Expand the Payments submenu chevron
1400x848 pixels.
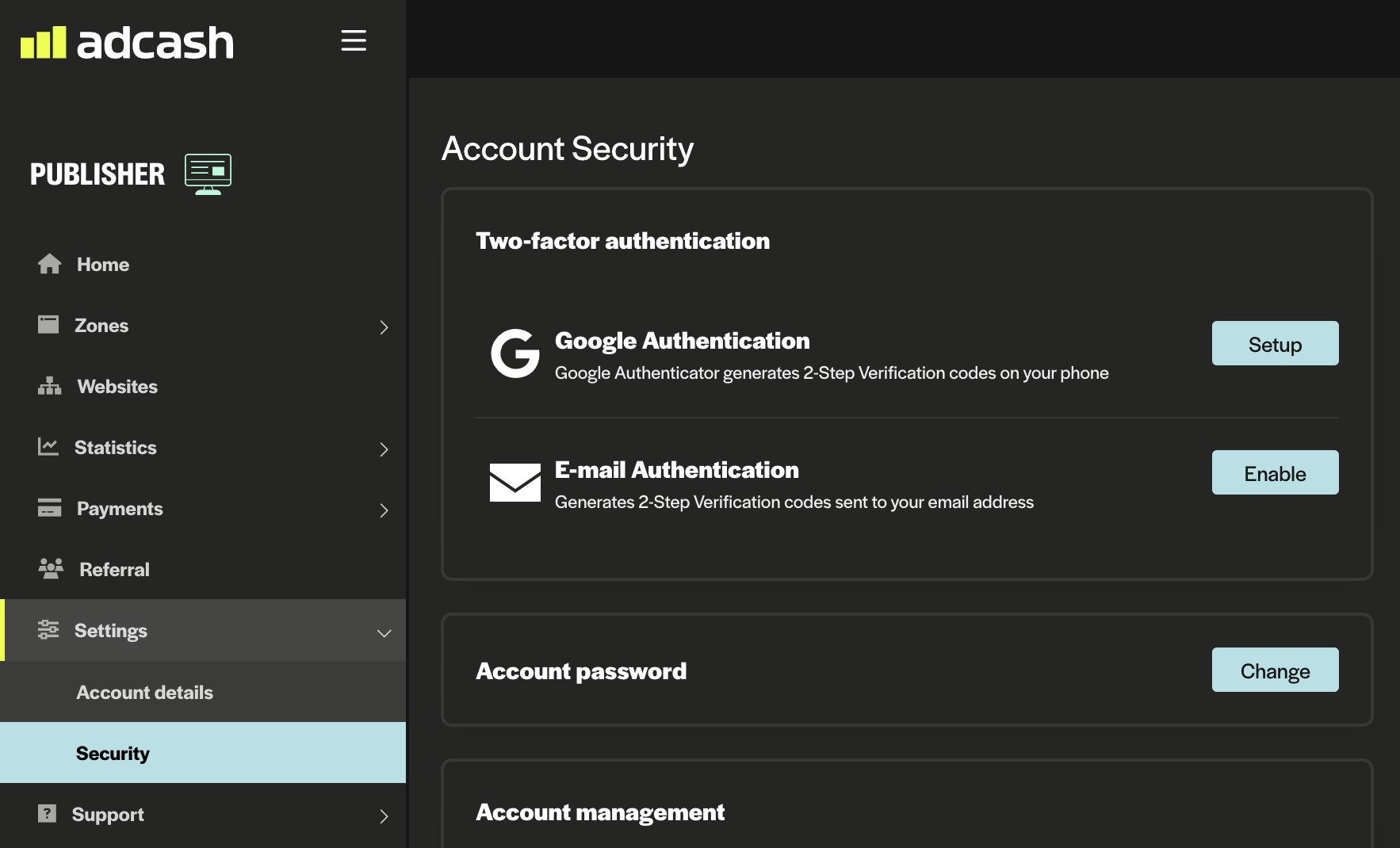point(384,510)
